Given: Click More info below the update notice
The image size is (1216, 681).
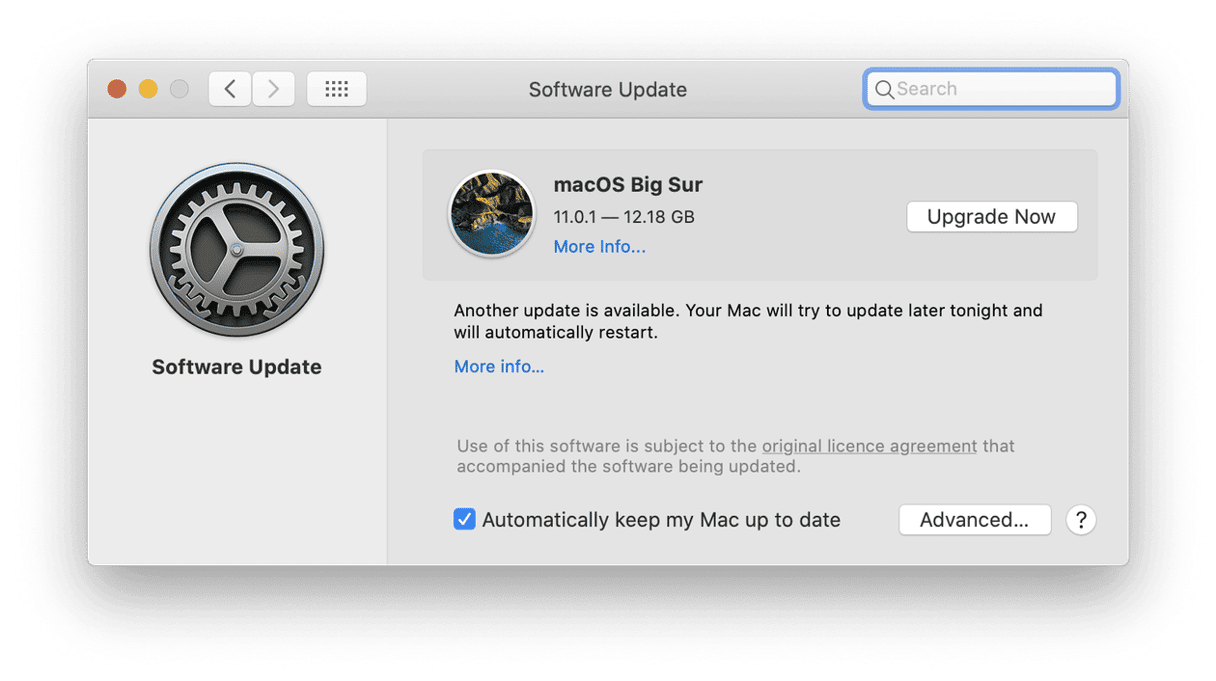Looking at the screenshot, I should [x=498, y=366].
